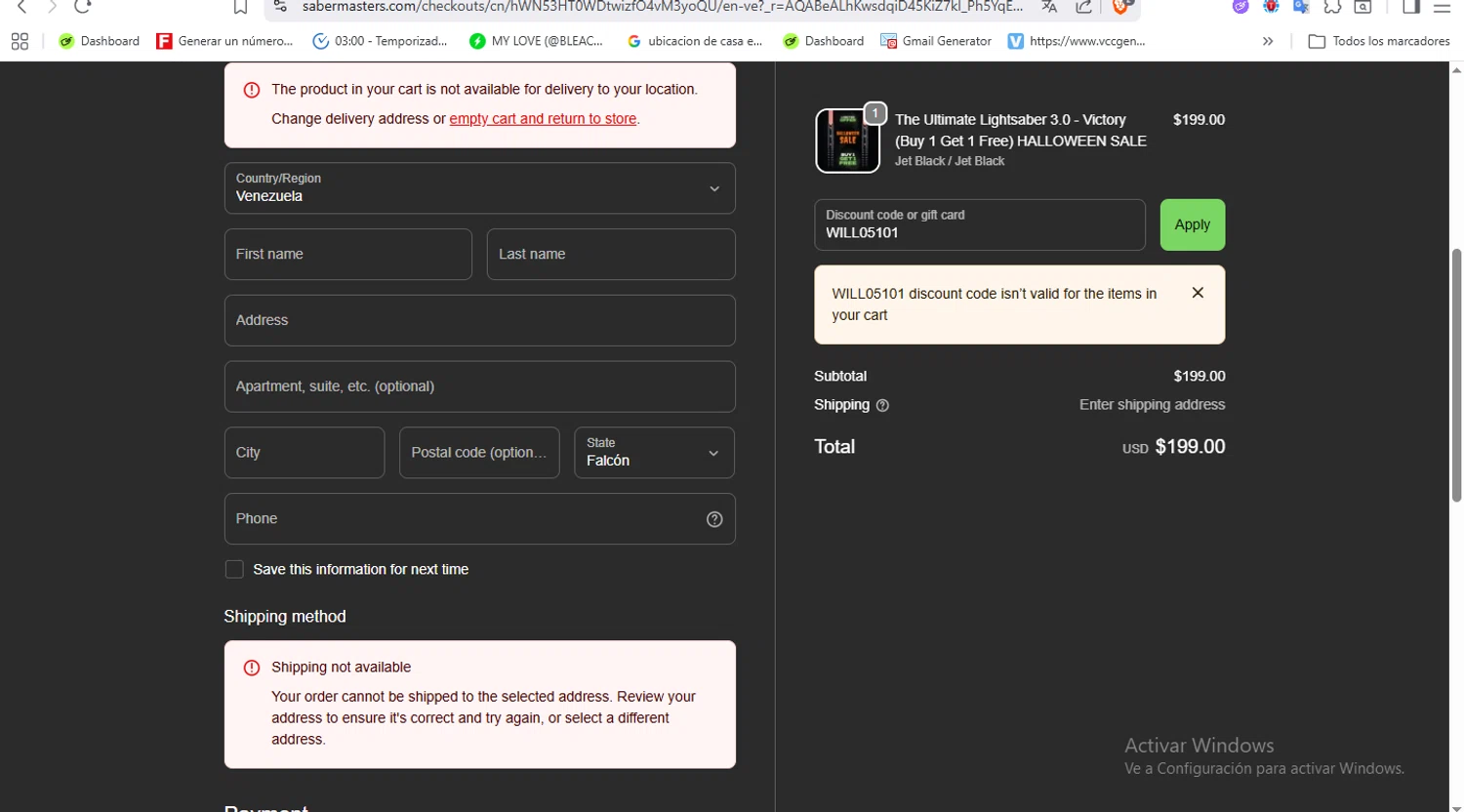The width and height of the screenshot is (1464, 812).
Task: Click the browser forward arrow
Action: point(52,7)
